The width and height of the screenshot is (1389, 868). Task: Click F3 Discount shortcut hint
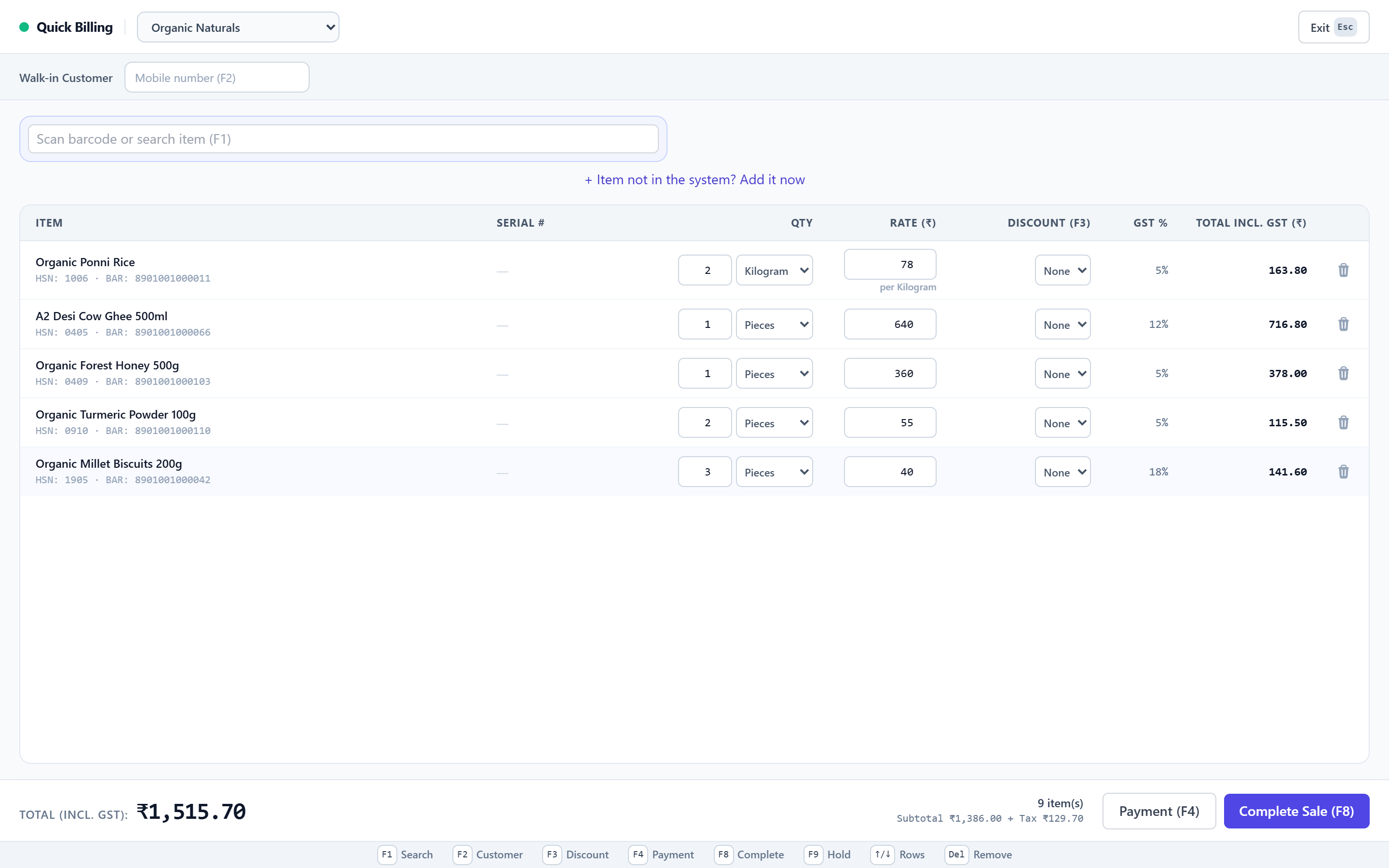point(576,854)
